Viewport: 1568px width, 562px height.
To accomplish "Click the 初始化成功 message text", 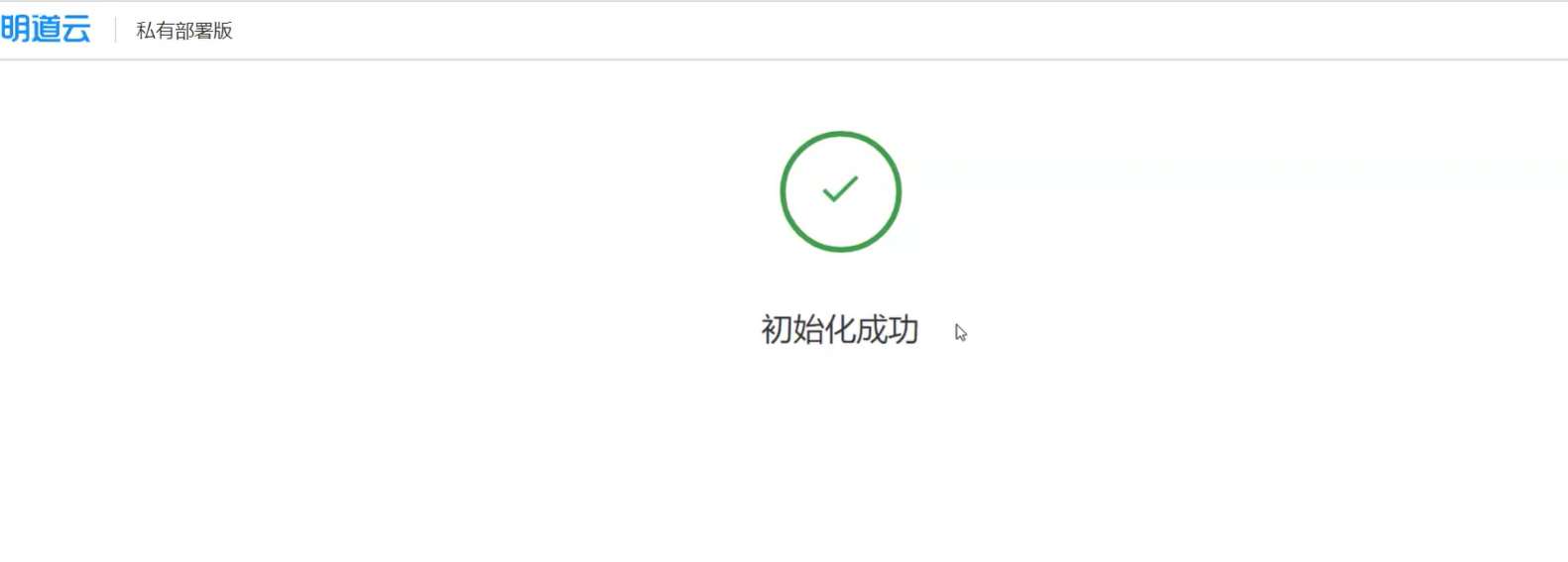I will click(840, 329).
